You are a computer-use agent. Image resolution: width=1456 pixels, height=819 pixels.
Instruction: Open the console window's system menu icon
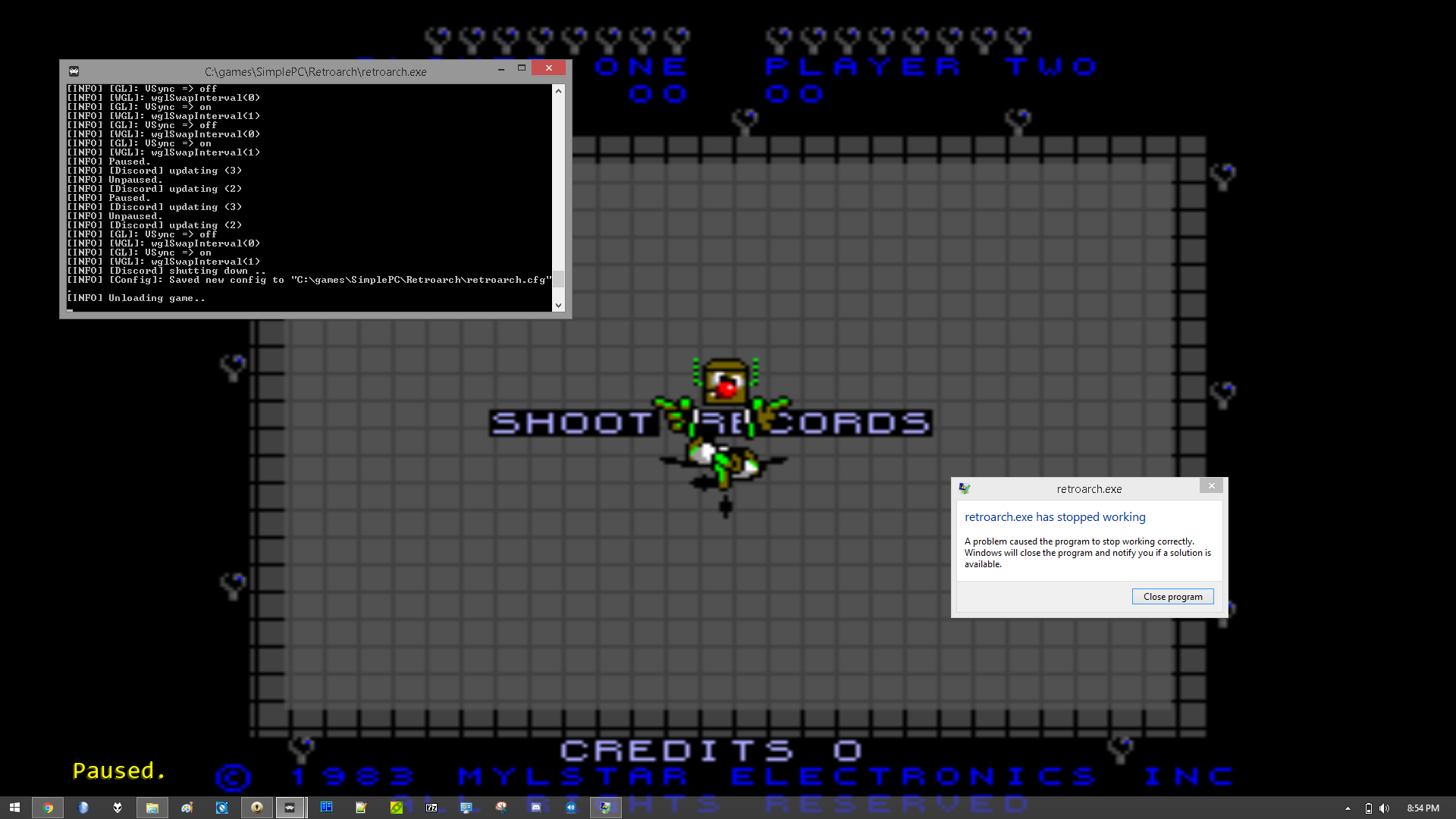pyautogui.click(x=74, y=71)
